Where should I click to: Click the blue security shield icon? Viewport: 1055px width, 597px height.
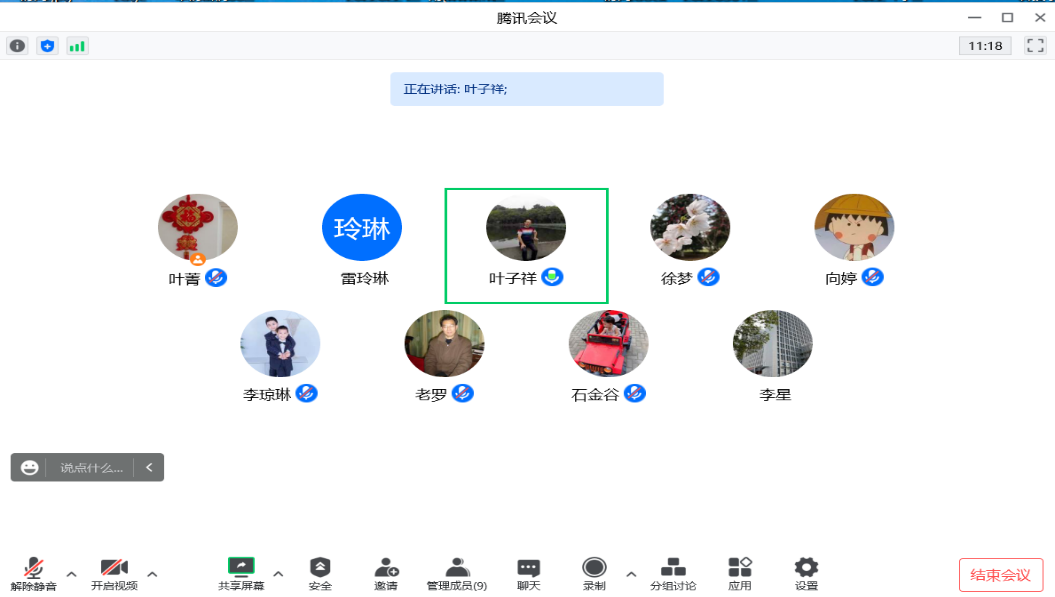pos(47,46)
